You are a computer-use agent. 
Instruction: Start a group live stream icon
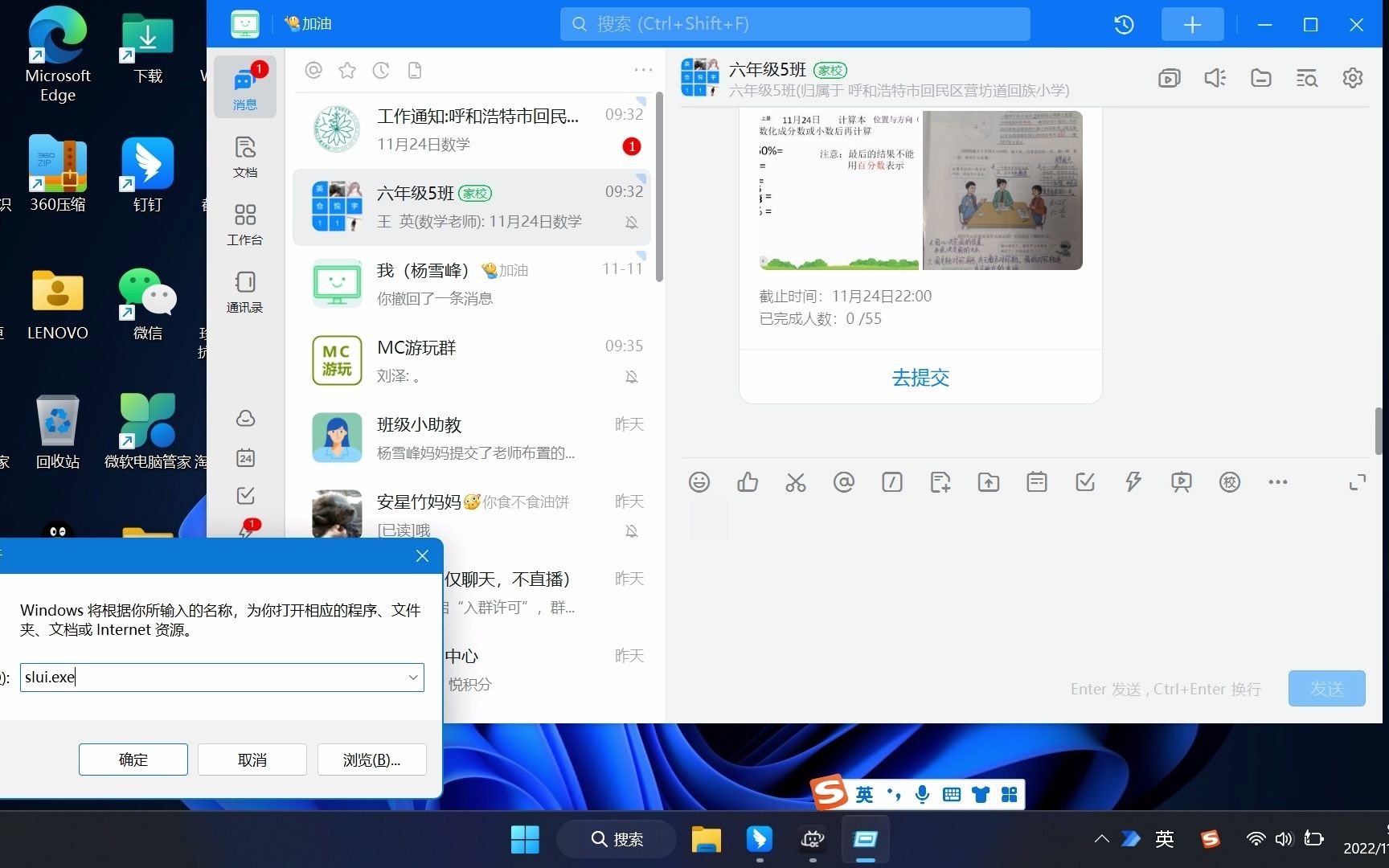tap(1170, 78)
